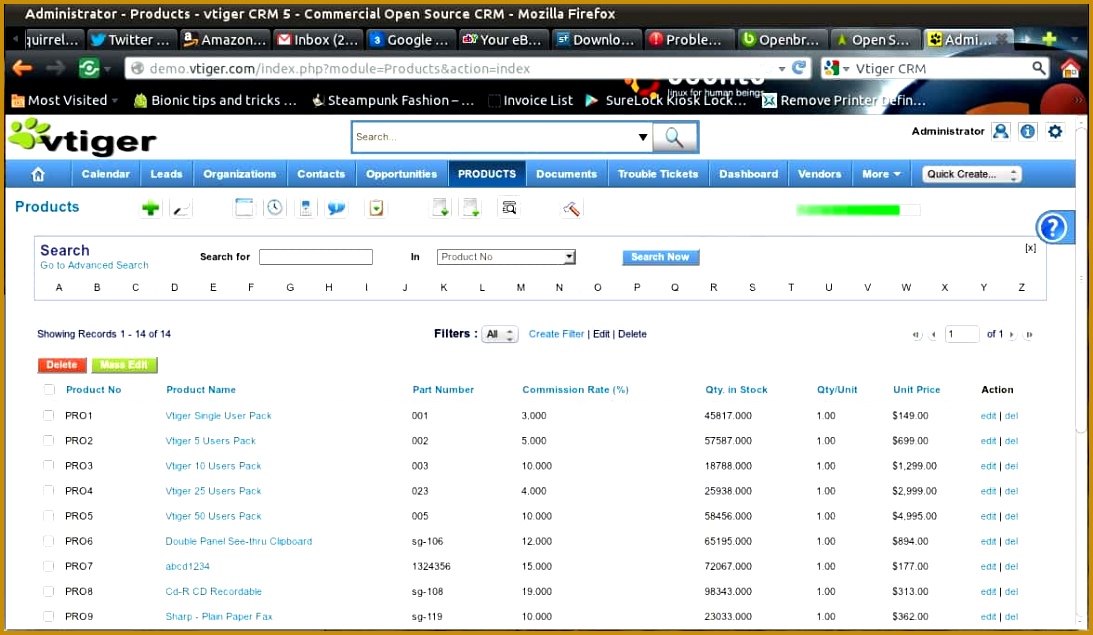
Task: Click the pencil search/edit toolbar icon
Action: tap(181, 208)
